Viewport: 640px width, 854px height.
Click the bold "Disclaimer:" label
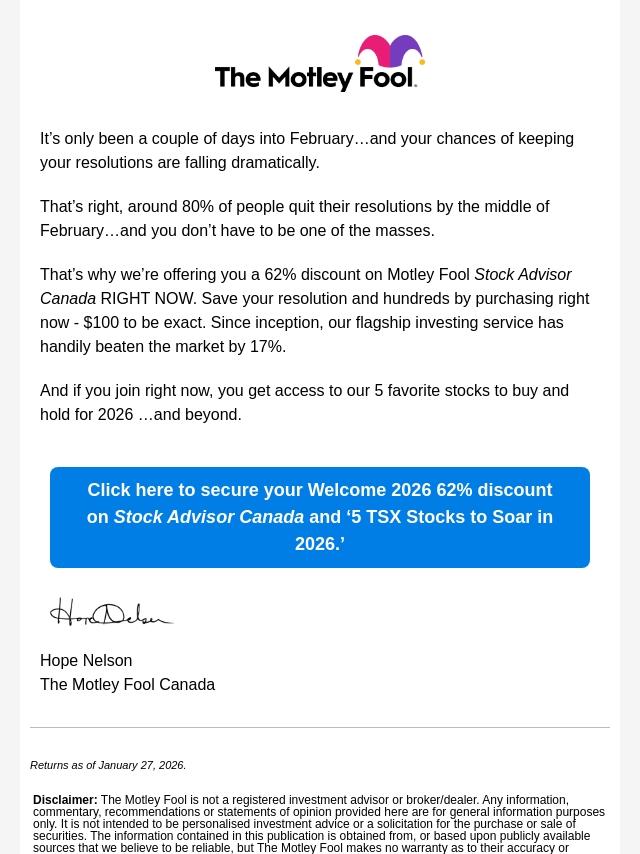pyautogui.click(x=65, y=800)
